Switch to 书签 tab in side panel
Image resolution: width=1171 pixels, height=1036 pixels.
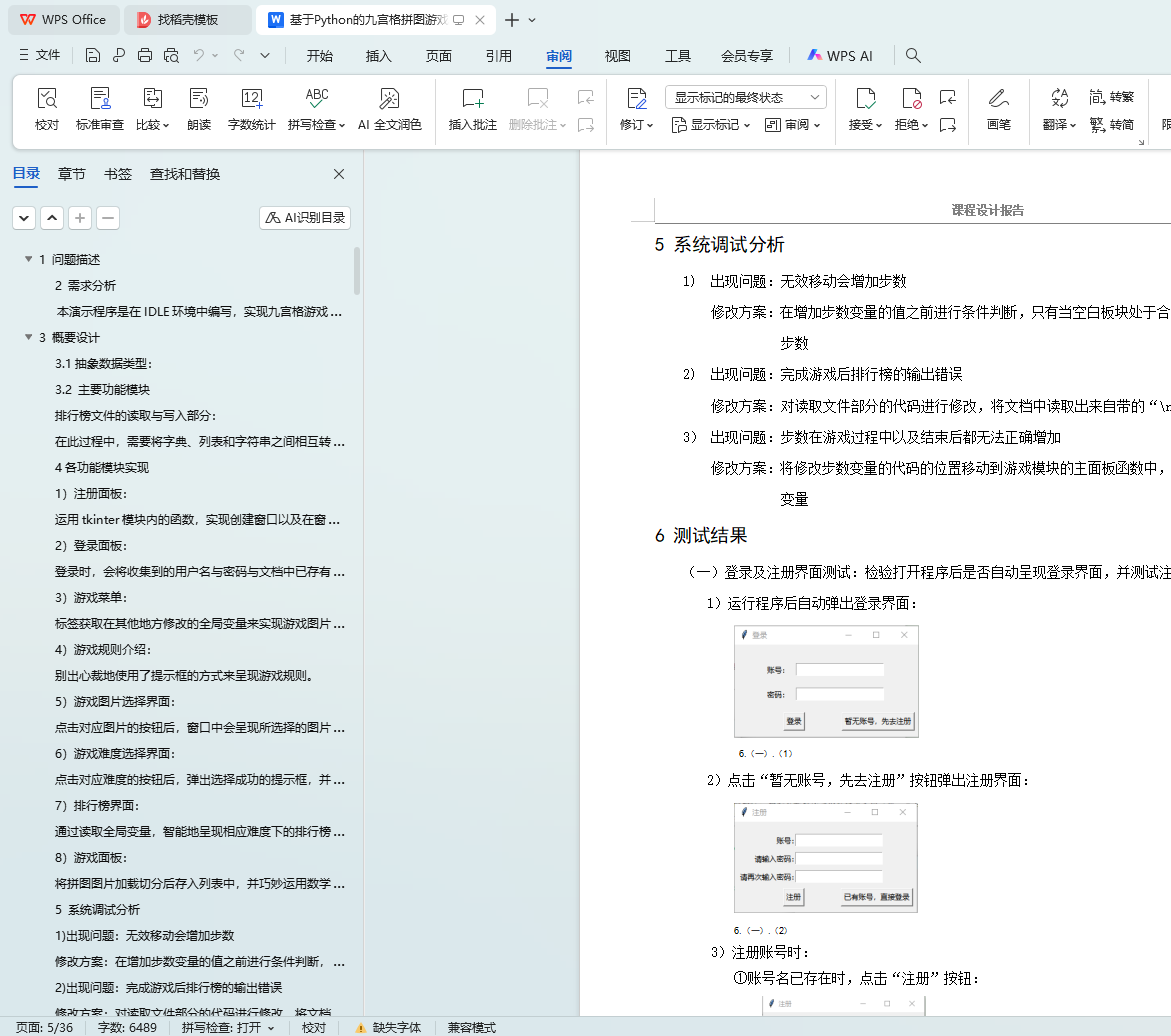[117, 174]
